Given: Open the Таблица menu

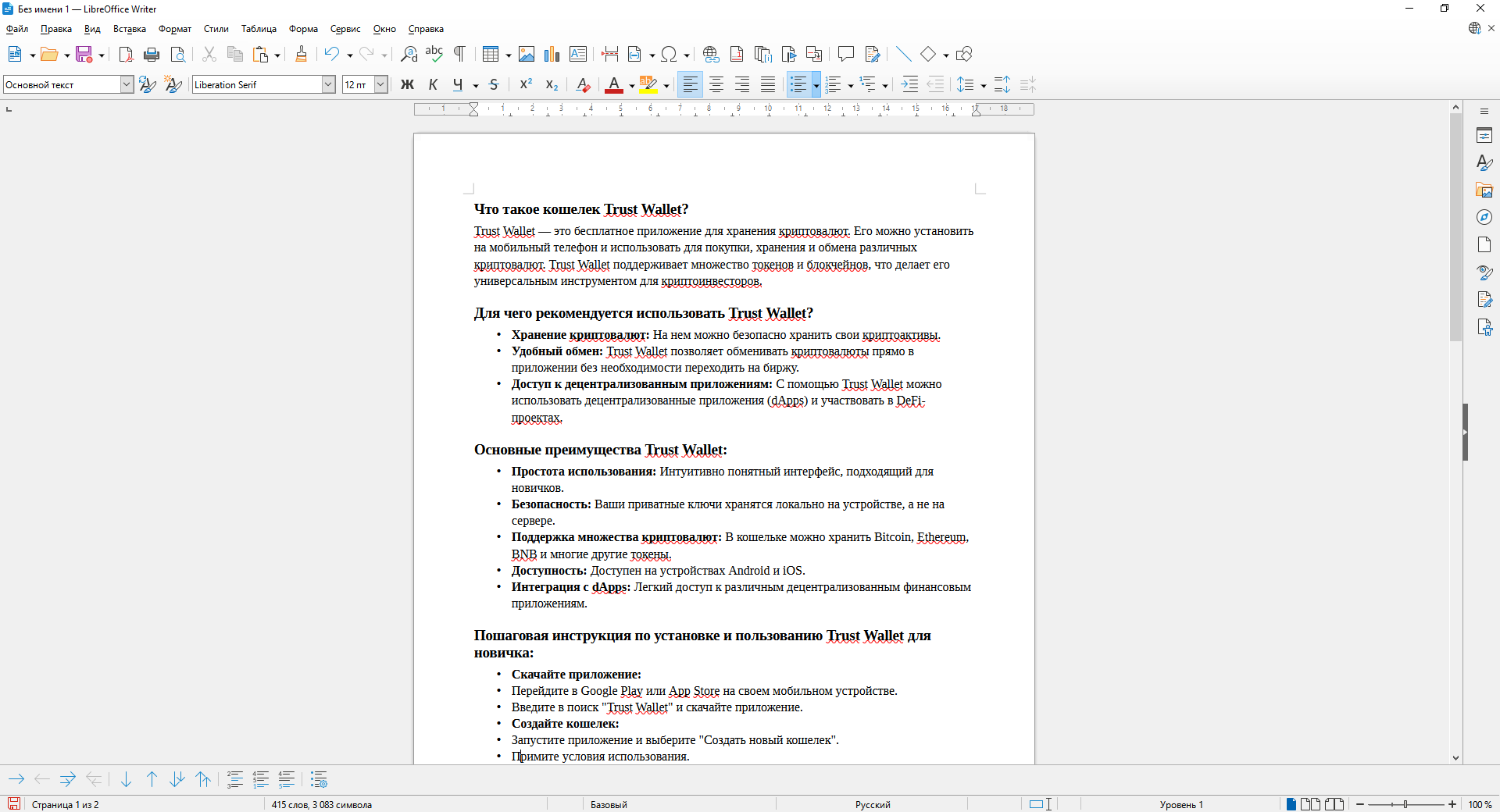Looking at the screenshot, I should click(x=259, y=29).
